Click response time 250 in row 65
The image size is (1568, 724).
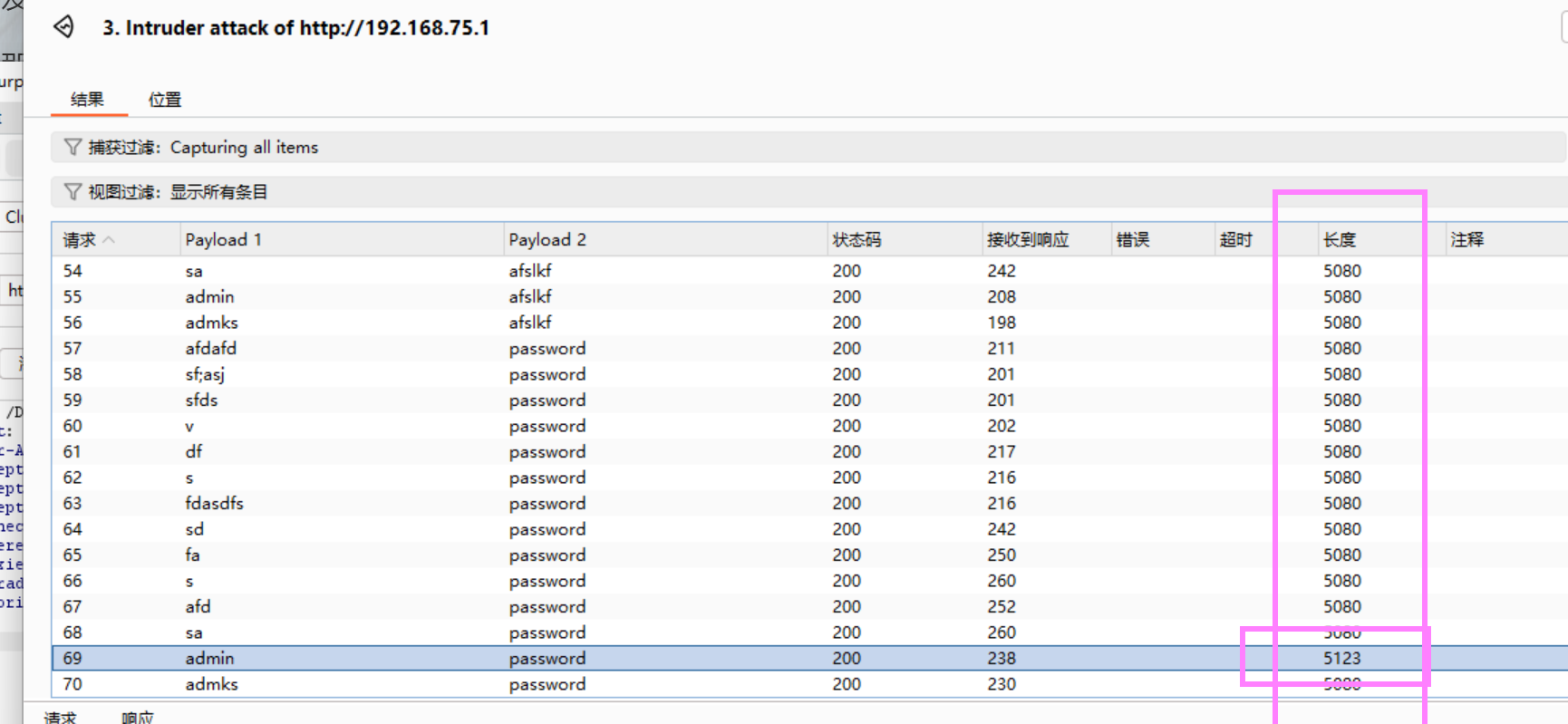[1002, 555]
